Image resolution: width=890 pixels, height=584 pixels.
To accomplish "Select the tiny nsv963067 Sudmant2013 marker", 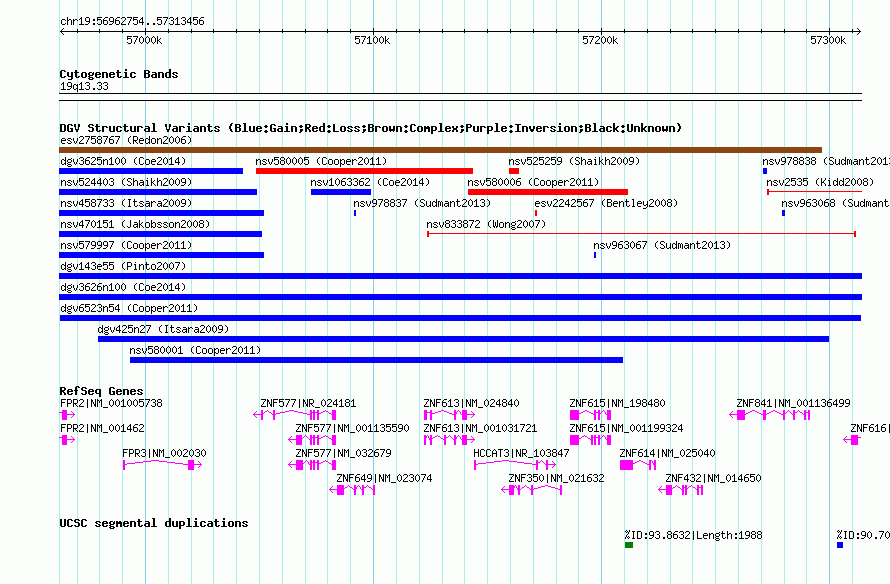I will point(595,255).
